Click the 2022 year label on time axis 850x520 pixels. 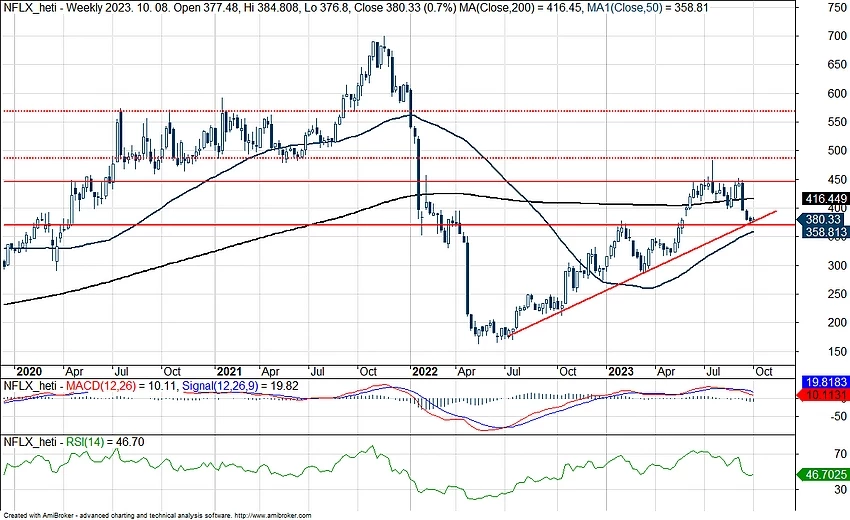(x=424, y=371)
